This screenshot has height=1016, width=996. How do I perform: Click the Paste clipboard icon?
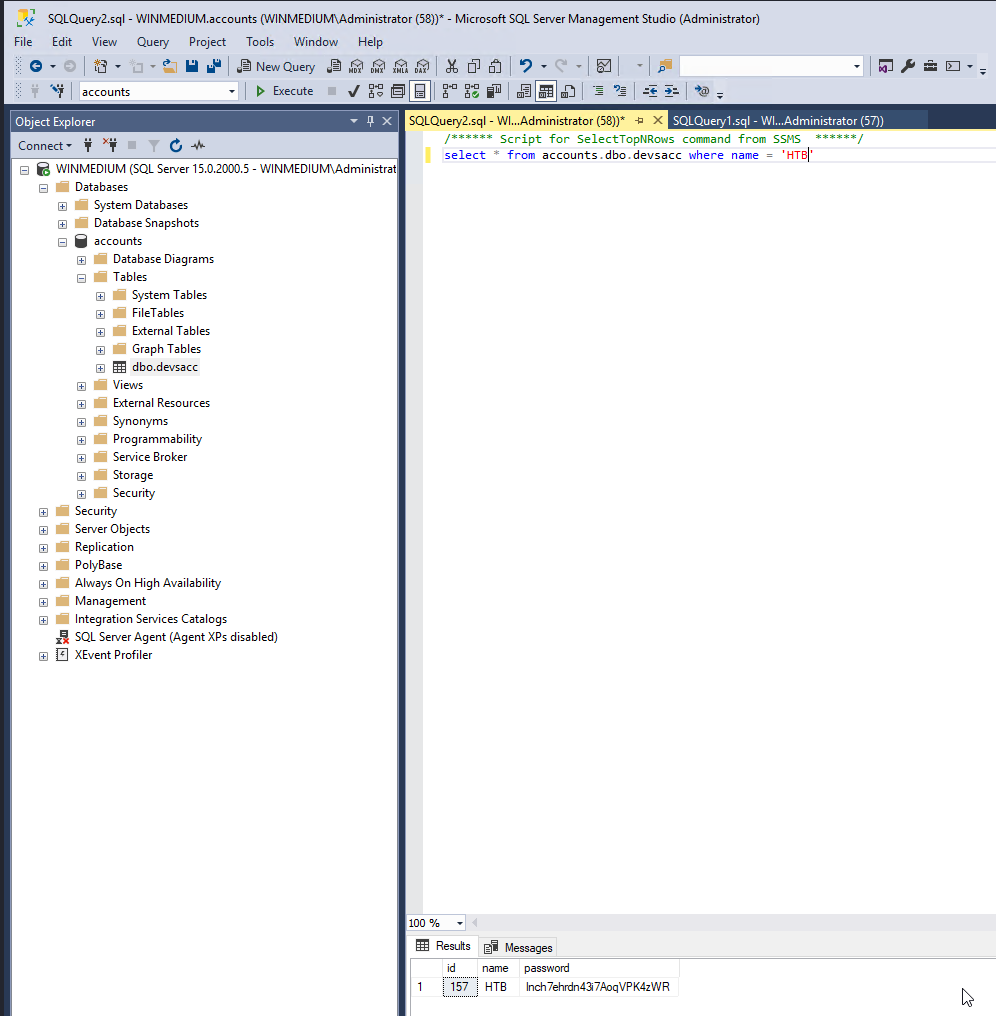click(x=496, y=66)
